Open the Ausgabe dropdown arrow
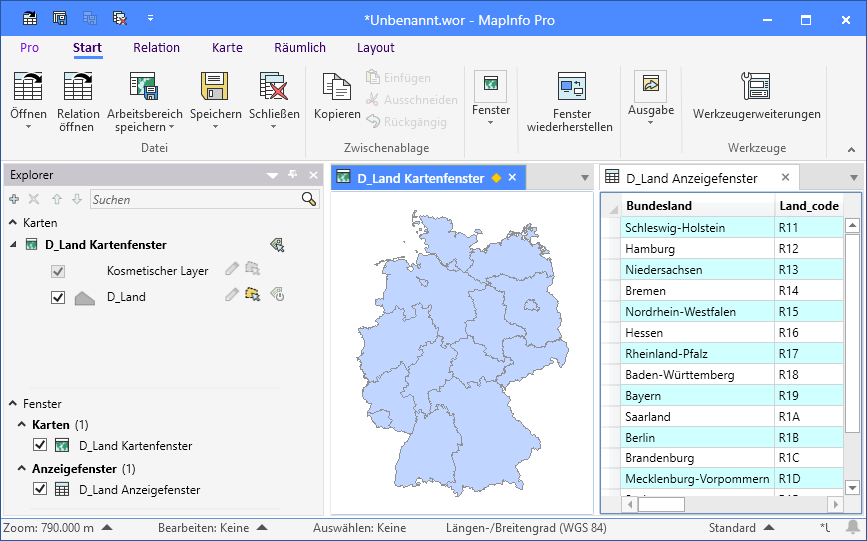867x541 pixels. 650,123
